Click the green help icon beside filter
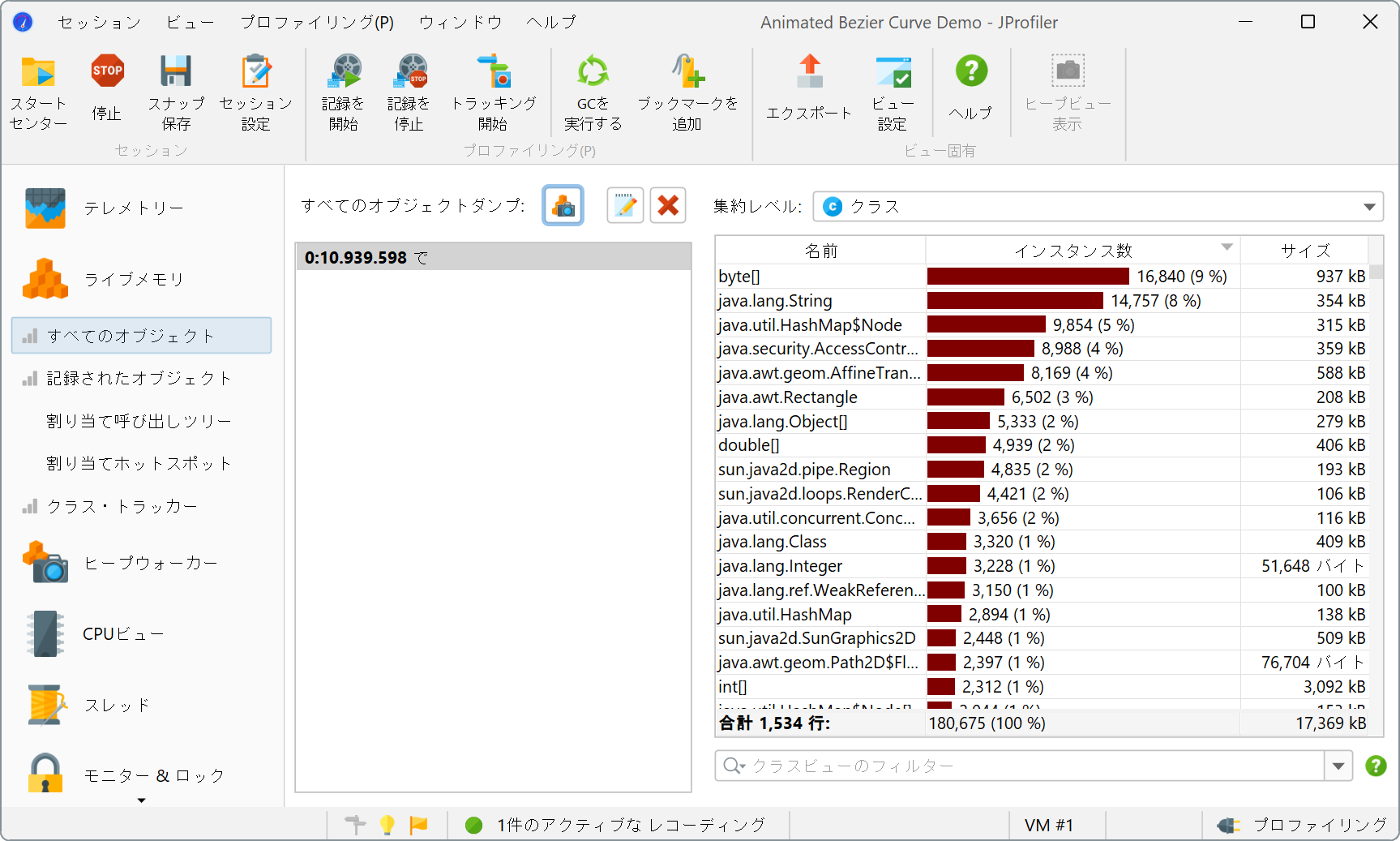This screenshot has width=1400, height=841. tap(1376, 766)
